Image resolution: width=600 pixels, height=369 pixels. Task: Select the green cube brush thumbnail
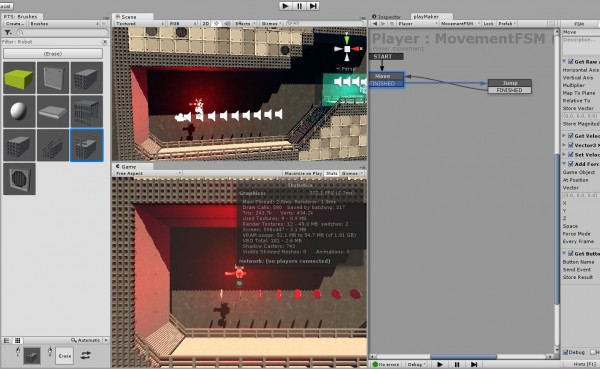point(19,78)
